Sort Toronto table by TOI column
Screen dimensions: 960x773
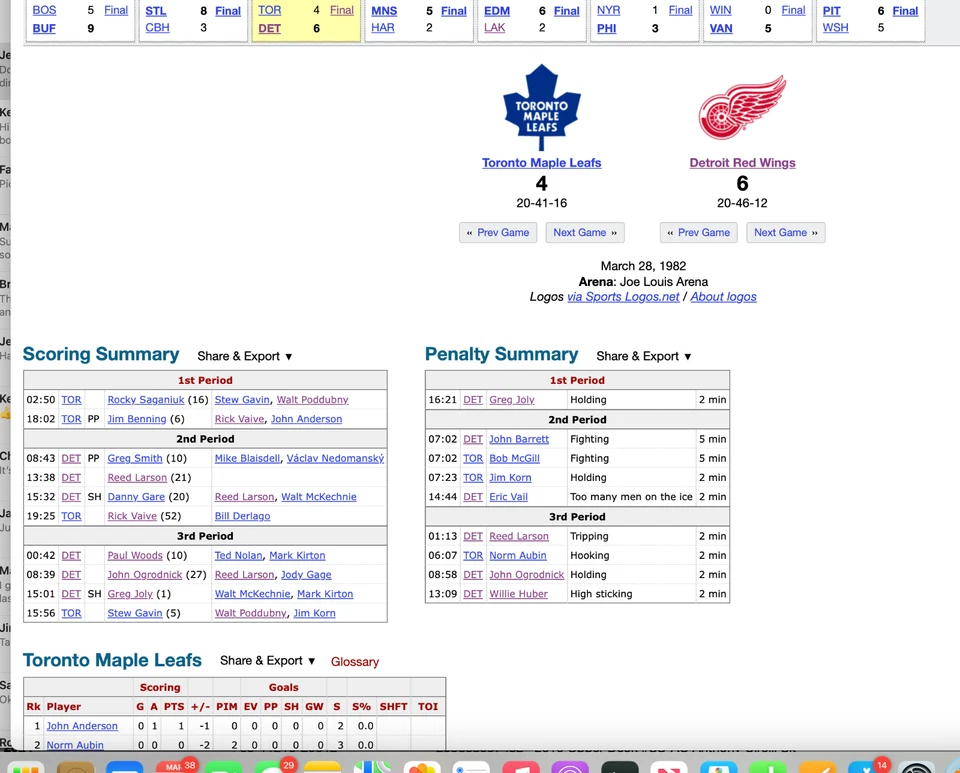pos(428,706)
